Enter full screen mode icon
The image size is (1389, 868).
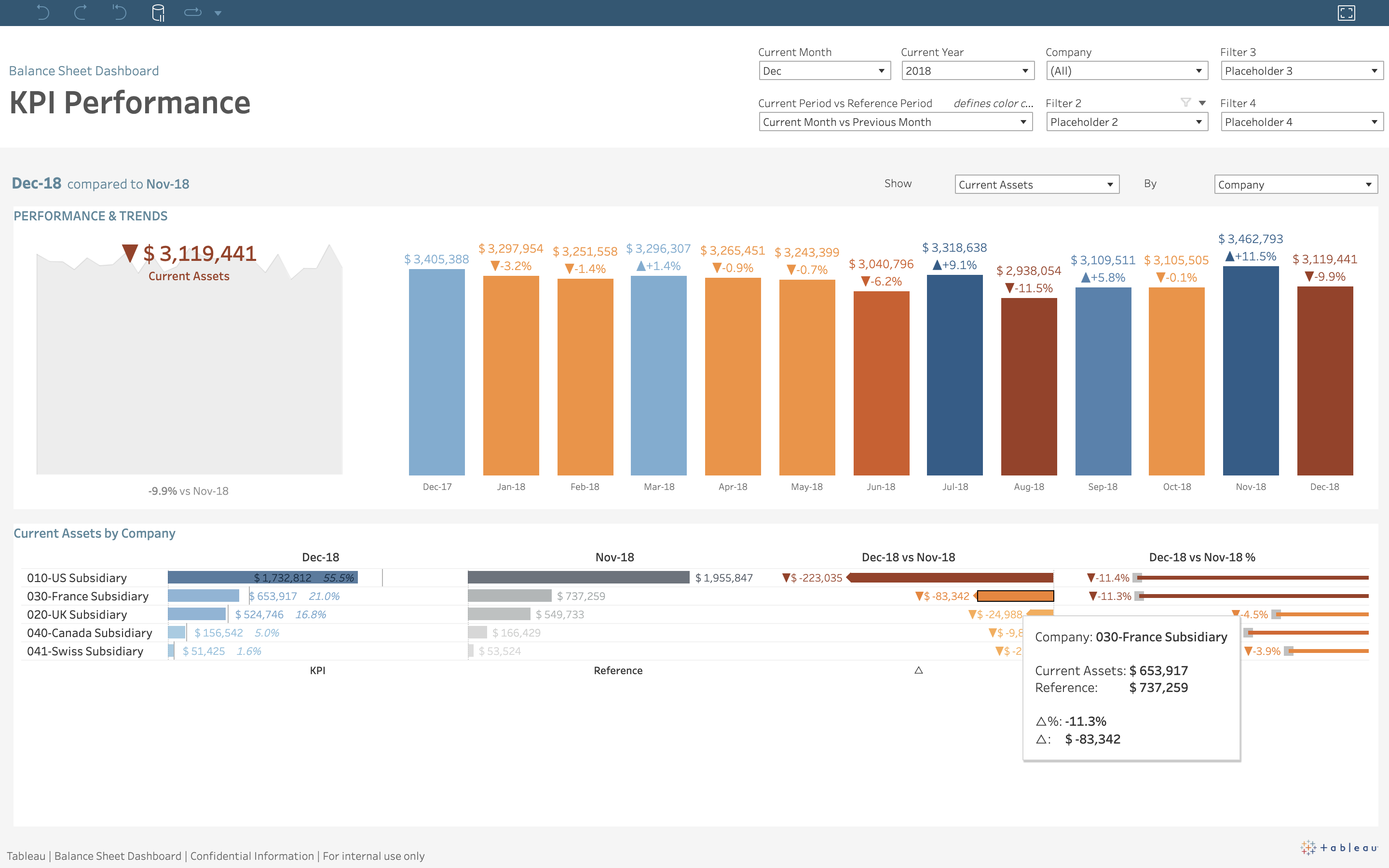click(x=1346, y=13)
